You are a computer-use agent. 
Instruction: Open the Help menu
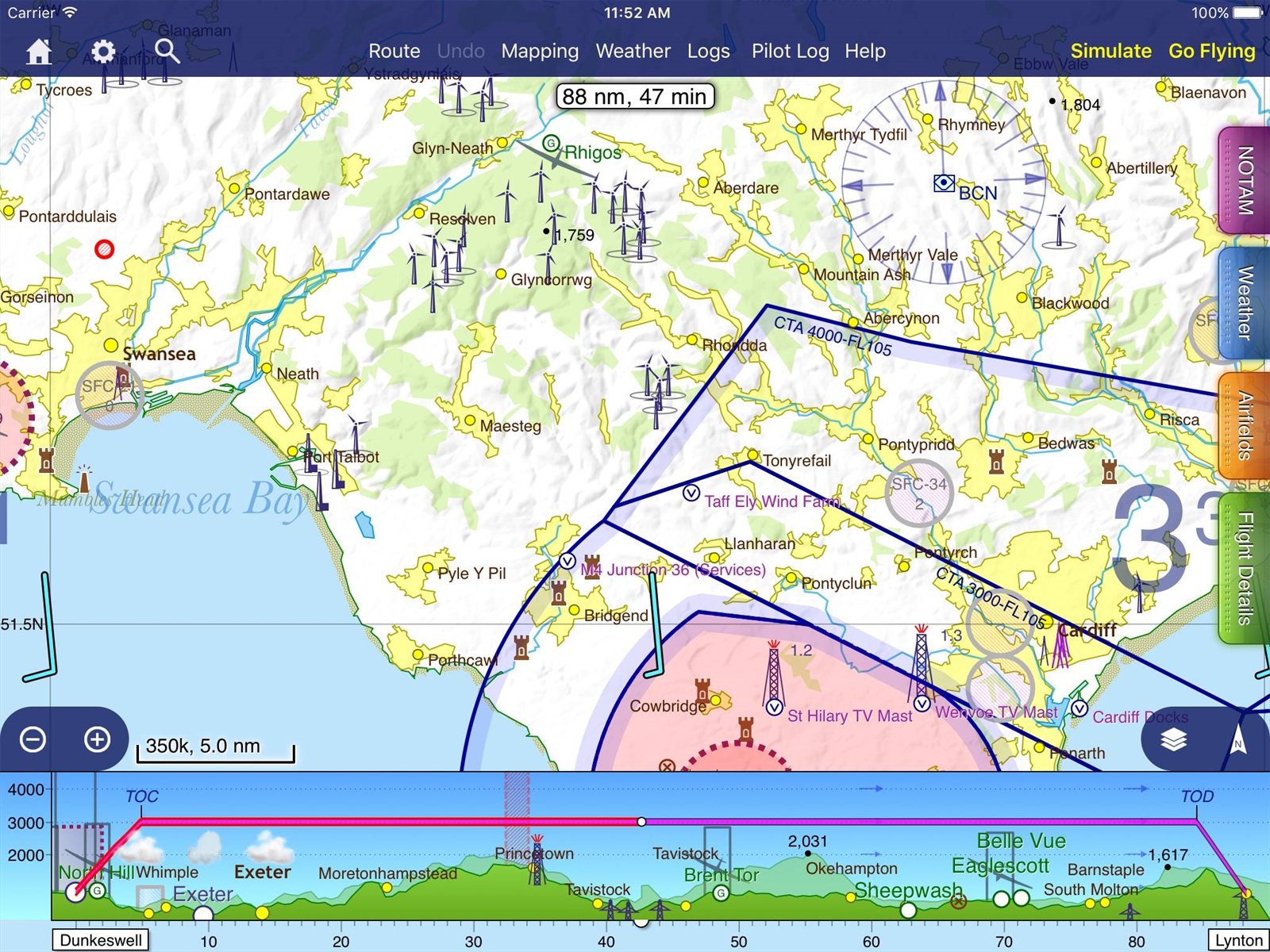(865, 52)
